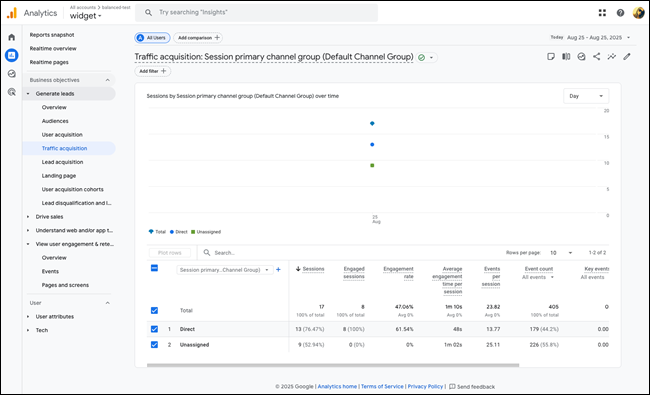Toggle the Unassigned series in chart legend
This screenshot has height=395, width=650.
206,232
